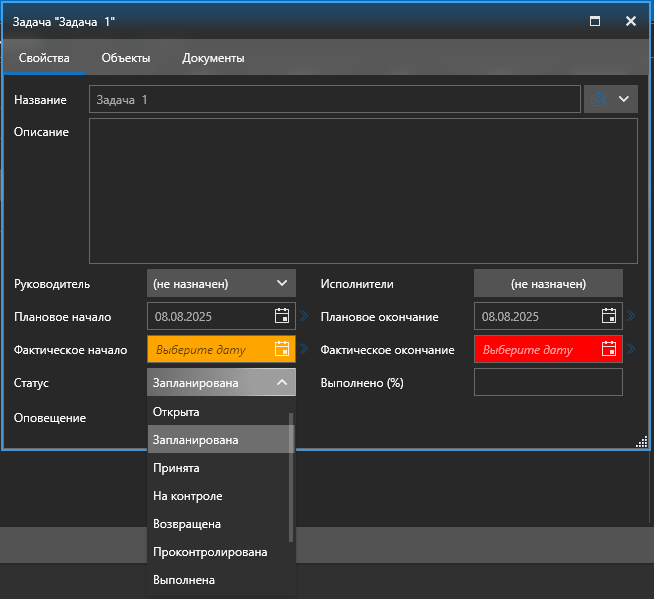Open calendar in orange Фактическое начало field

point(282,349)
